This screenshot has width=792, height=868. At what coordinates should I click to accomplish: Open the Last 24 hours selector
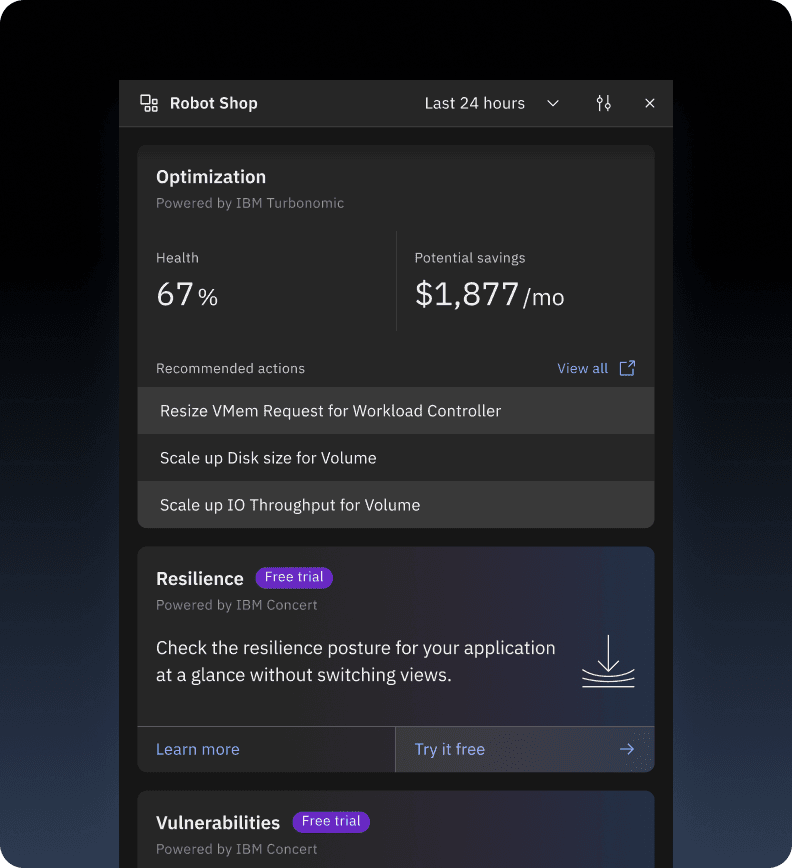pos(475,103)
